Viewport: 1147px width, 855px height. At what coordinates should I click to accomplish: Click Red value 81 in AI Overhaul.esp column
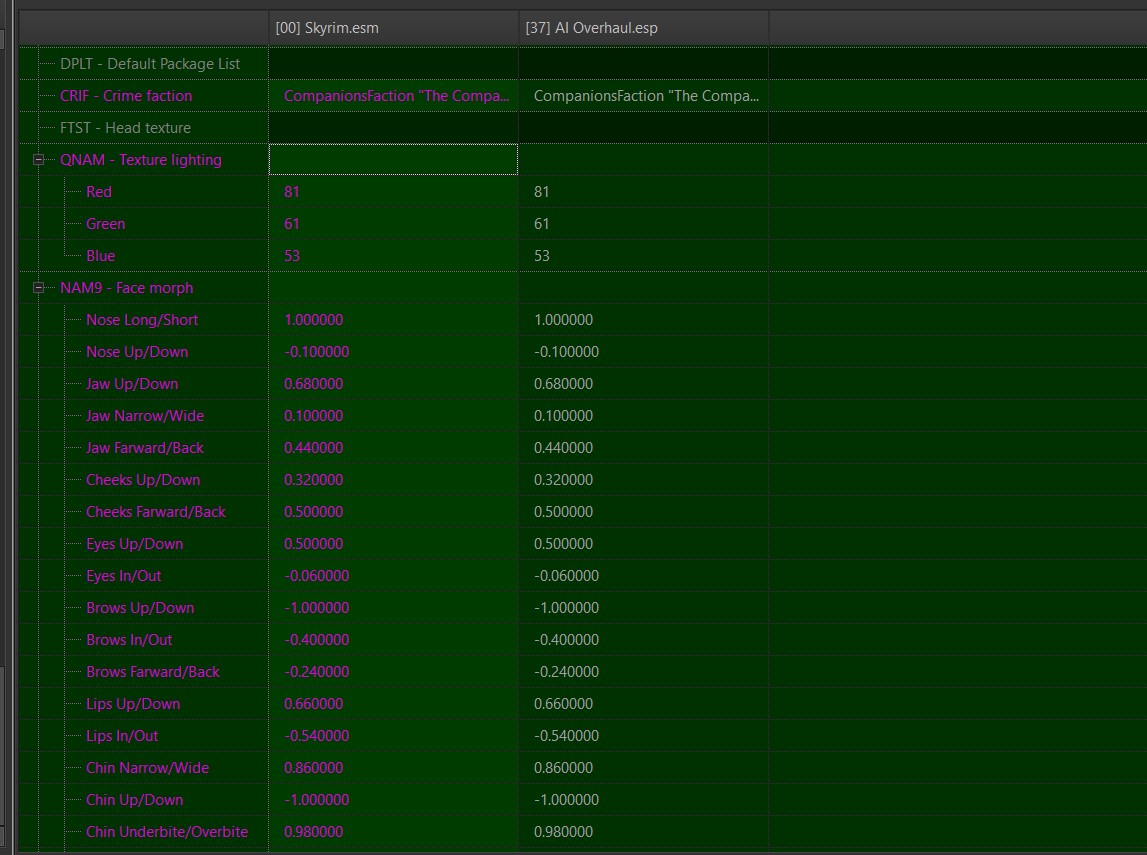tap(541, 192)
